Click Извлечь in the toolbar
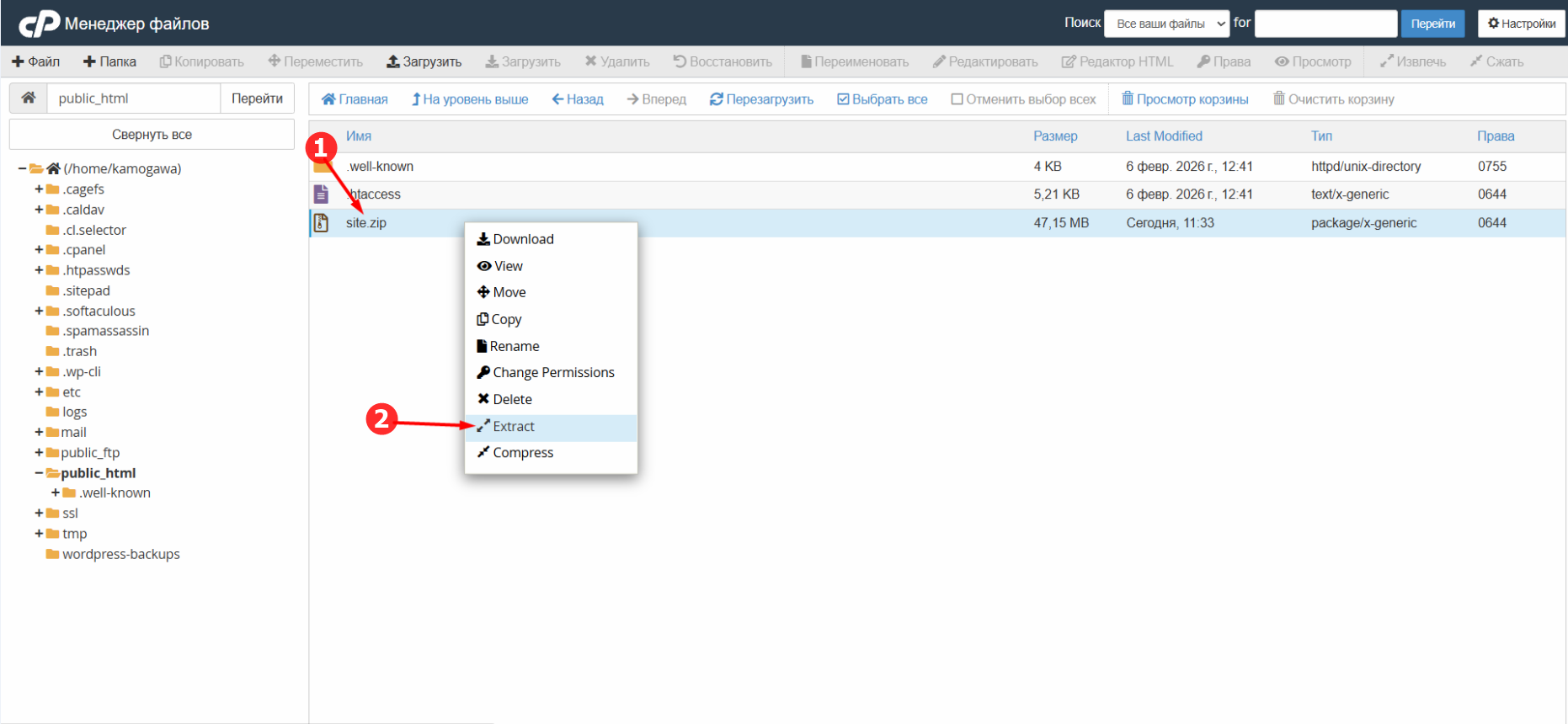The height and width of the screenshot is (724, 1568). [1413, 61]
